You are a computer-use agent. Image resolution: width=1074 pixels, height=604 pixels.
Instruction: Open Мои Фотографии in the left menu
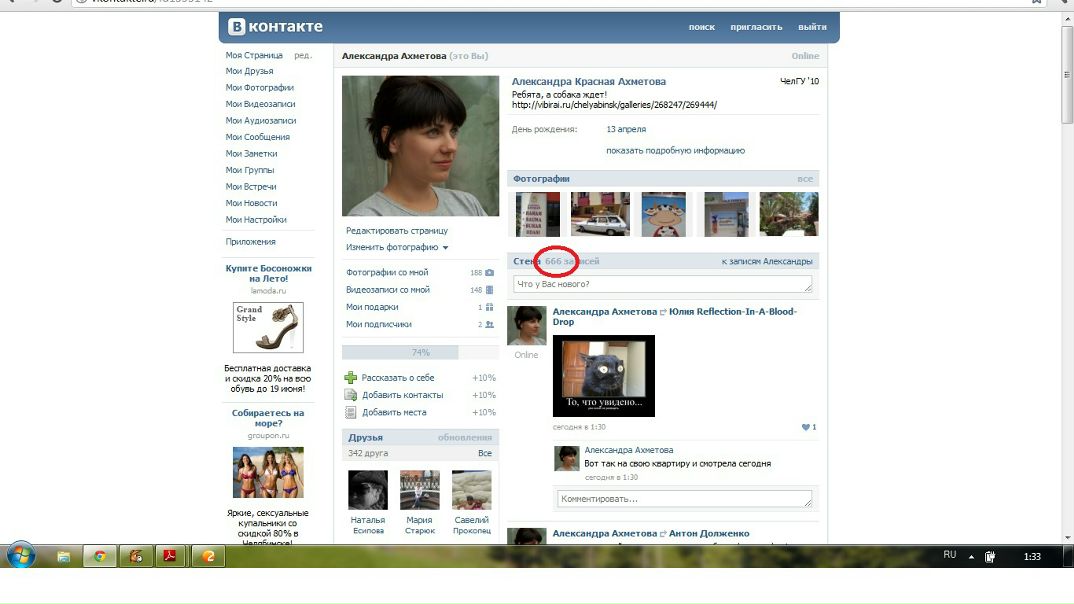pyautogui.click(x=260, y=88)
